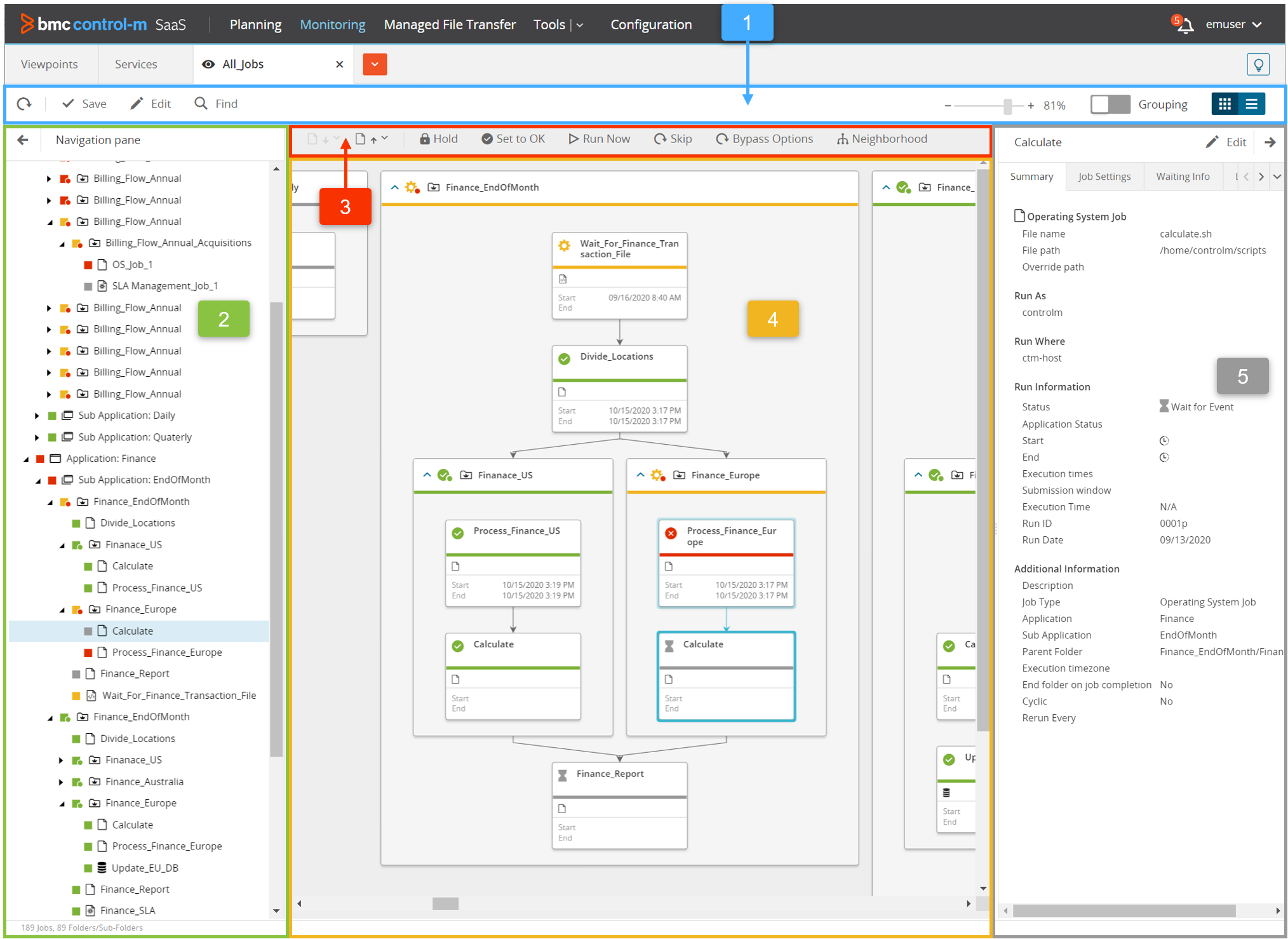The height and width of the screenshot is (939, 1288).
Task: Click Bypass Options action
Action: 764,139
